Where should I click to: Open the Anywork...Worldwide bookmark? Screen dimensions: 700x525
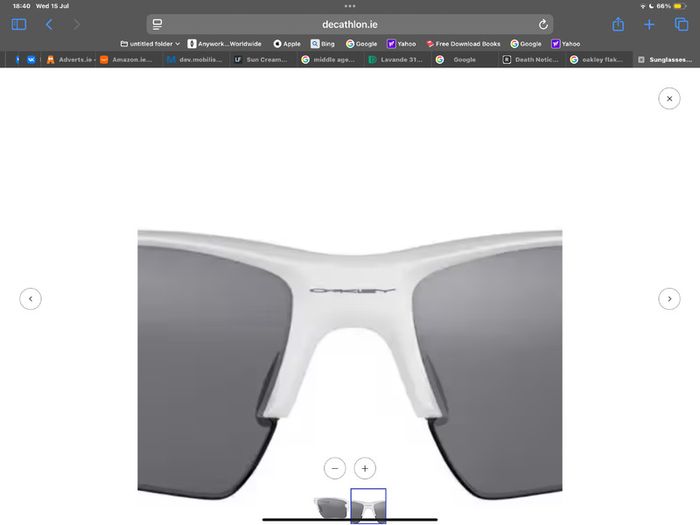pyautogui.click(x=225, y=44)
